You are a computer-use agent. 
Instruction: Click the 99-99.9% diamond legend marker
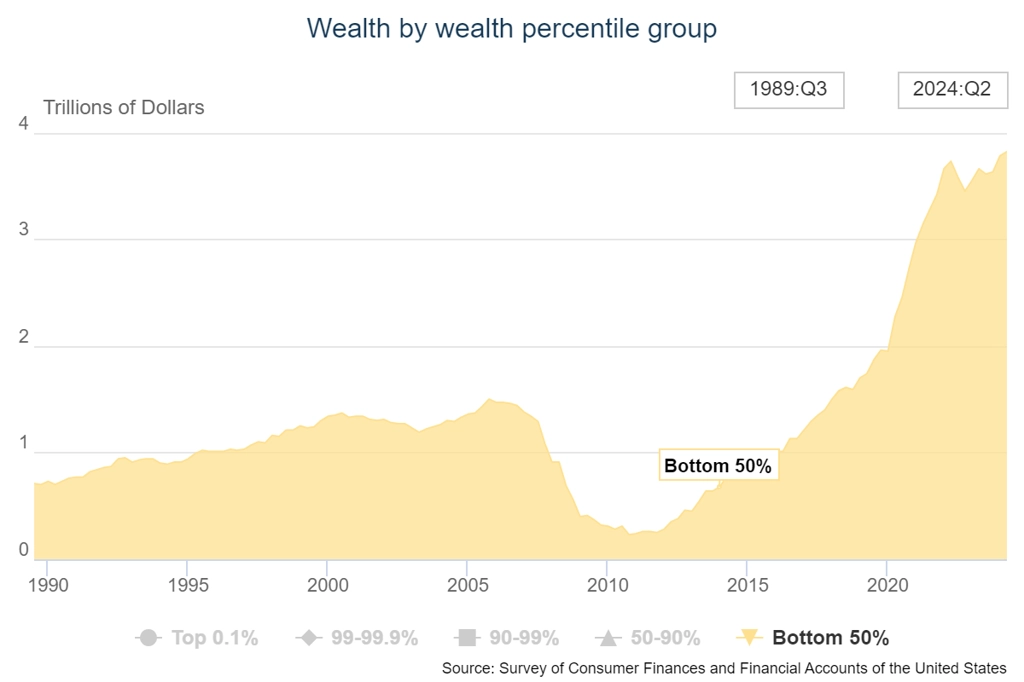click(x=309, y=638)
